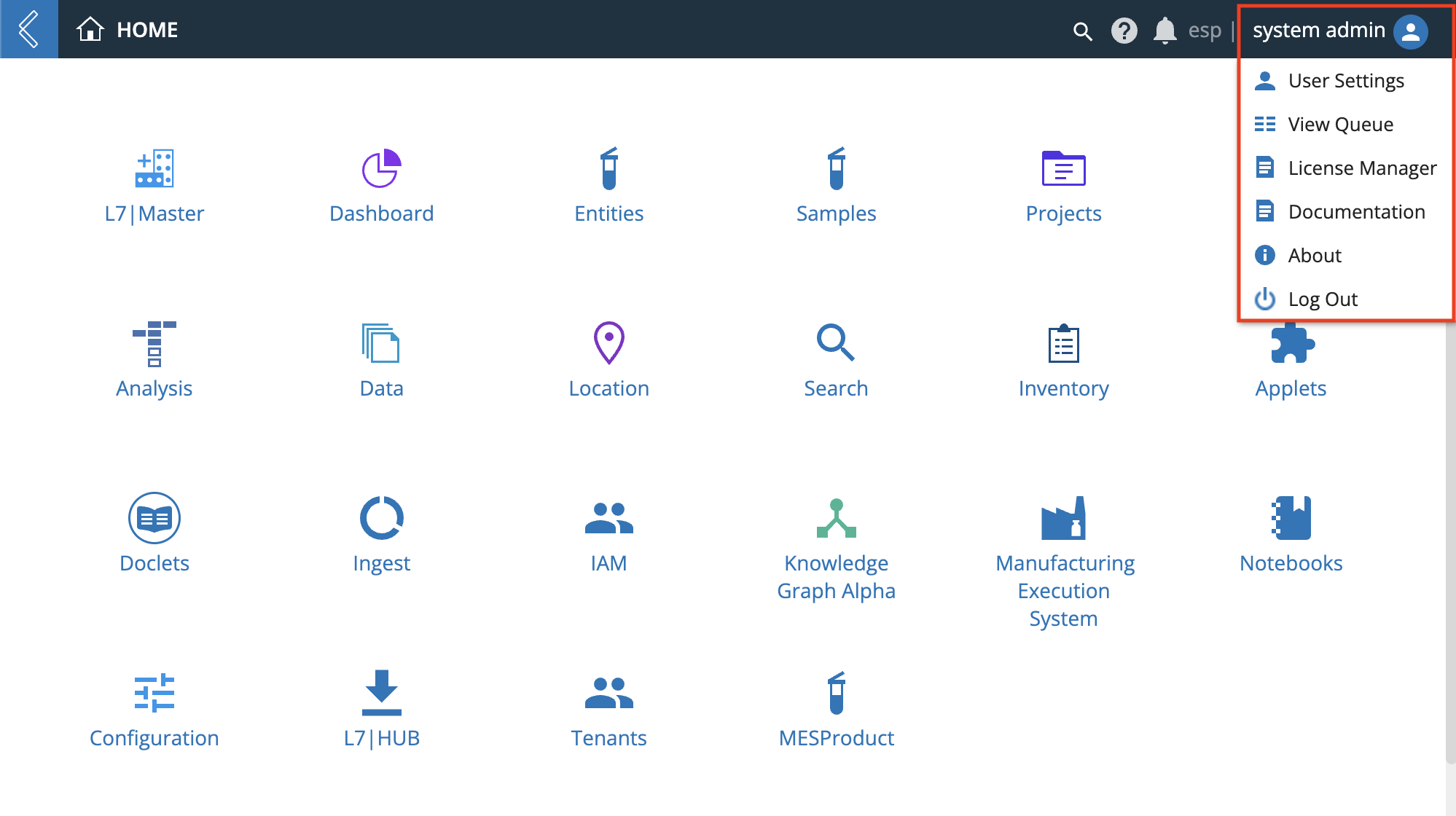The image size is (1456, 816).
Task: Click the Samples label
Action: [837, 213]
